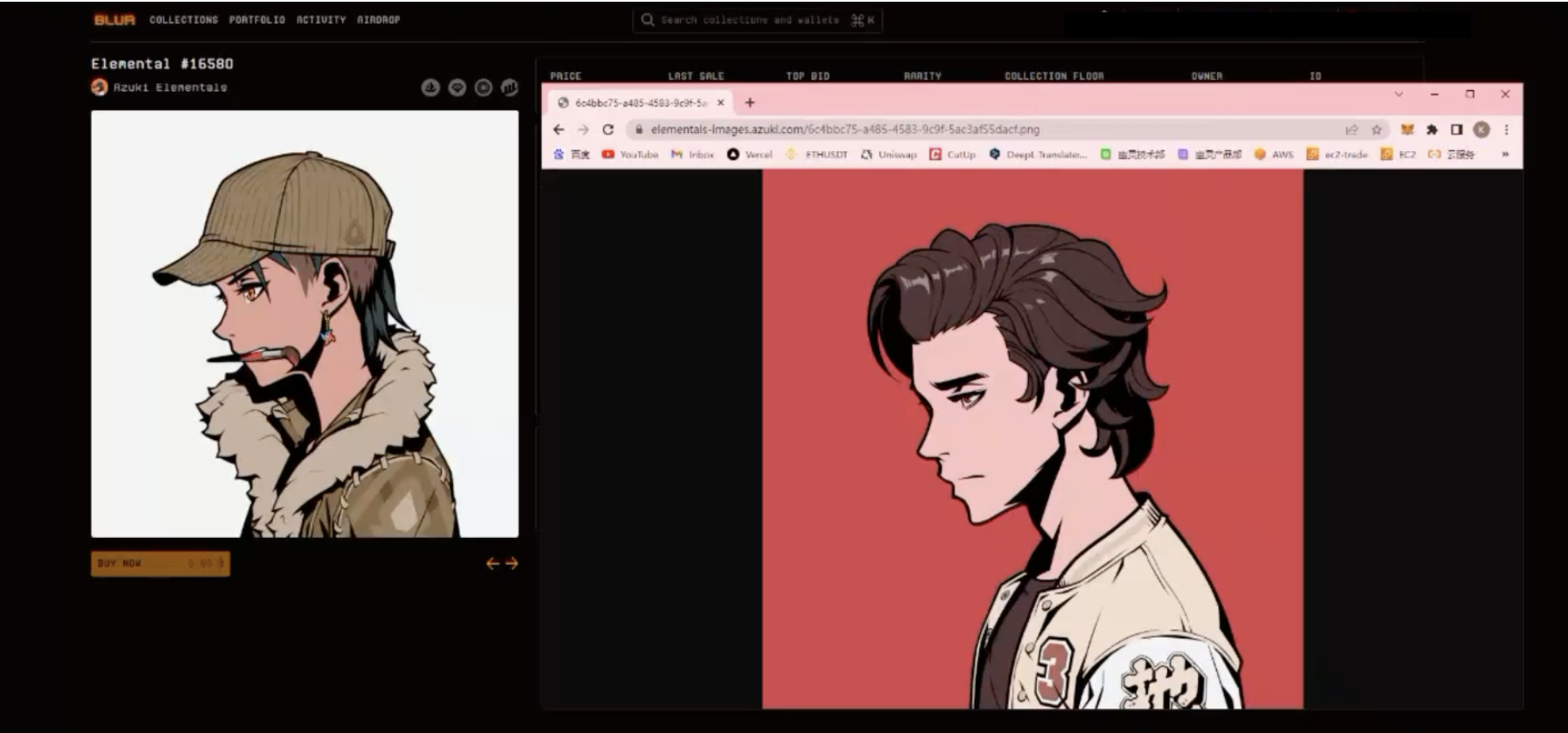
Task: Bookmark this page with the star icon
Action: click(x=1376, y=129)
